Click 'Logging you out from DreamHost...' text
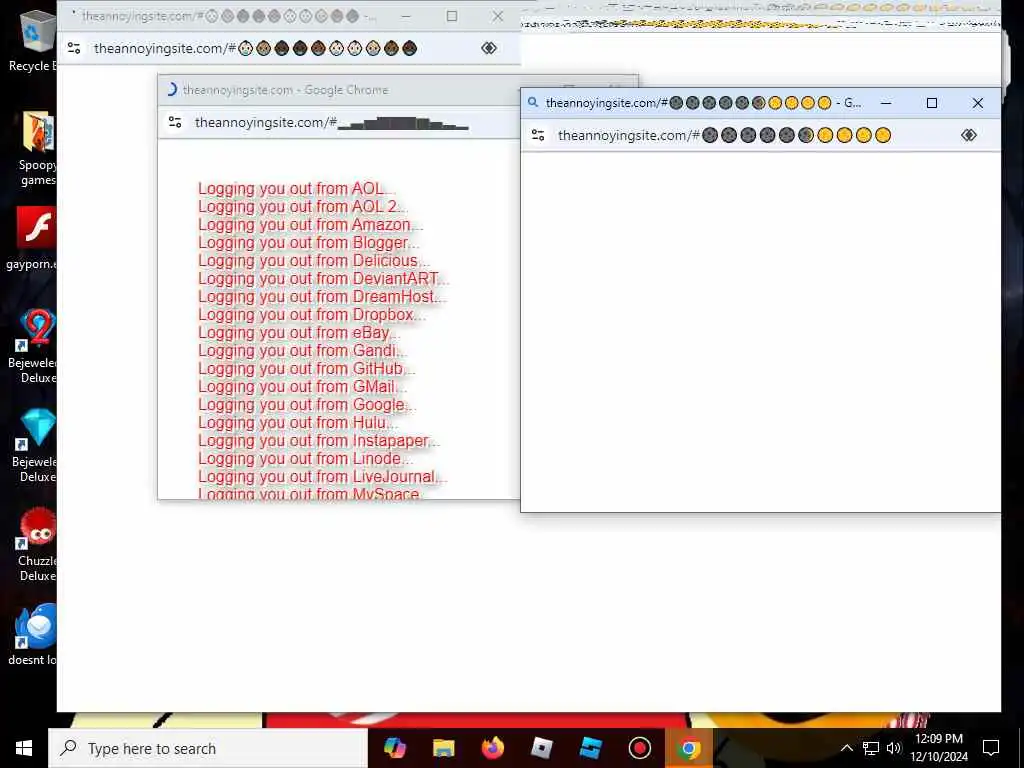The image size is (1024, 768). coord(322,297)
